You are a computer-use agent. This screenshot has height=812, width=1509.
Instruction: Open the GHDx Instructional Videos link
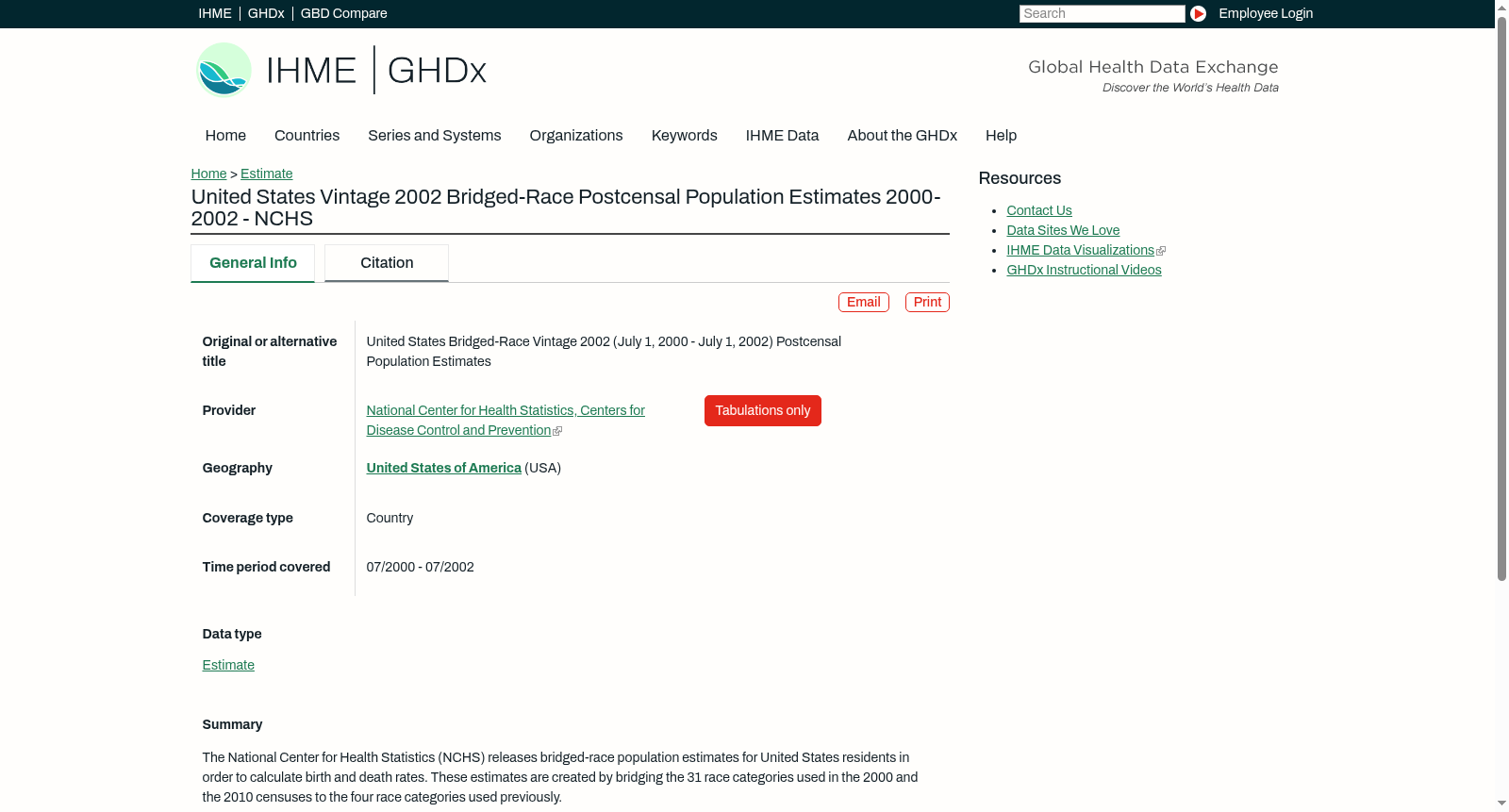point(1084,270)
